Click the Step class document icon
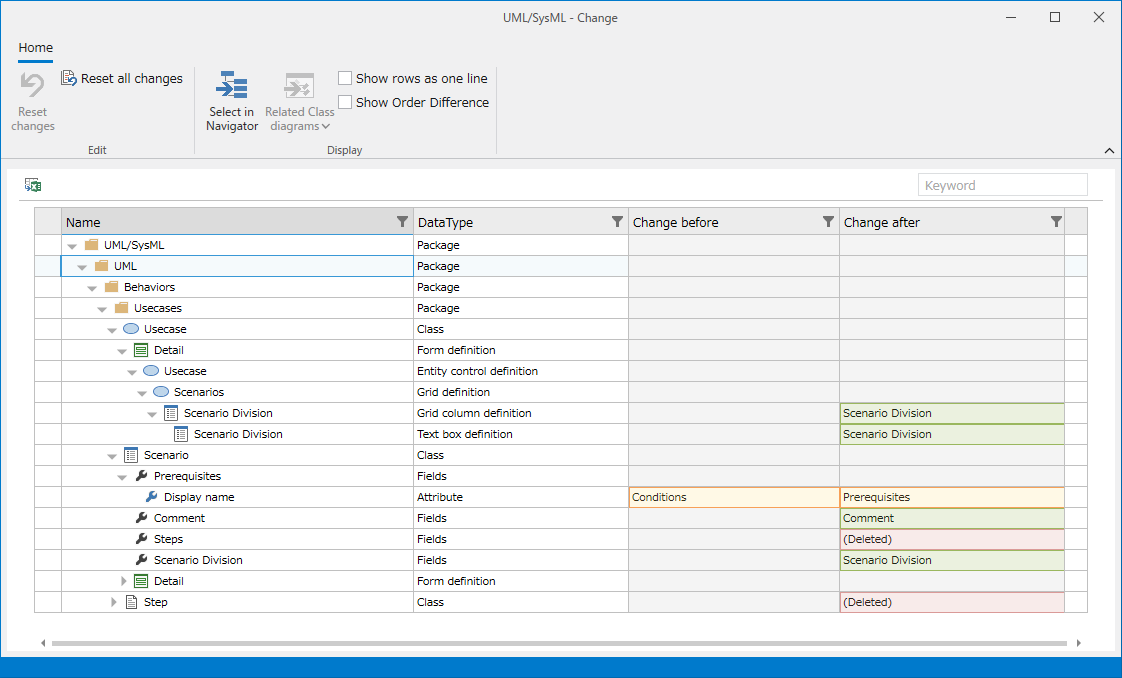Image resolution: width=1122 pixels, height=678 pixels. tap(131, 602)
